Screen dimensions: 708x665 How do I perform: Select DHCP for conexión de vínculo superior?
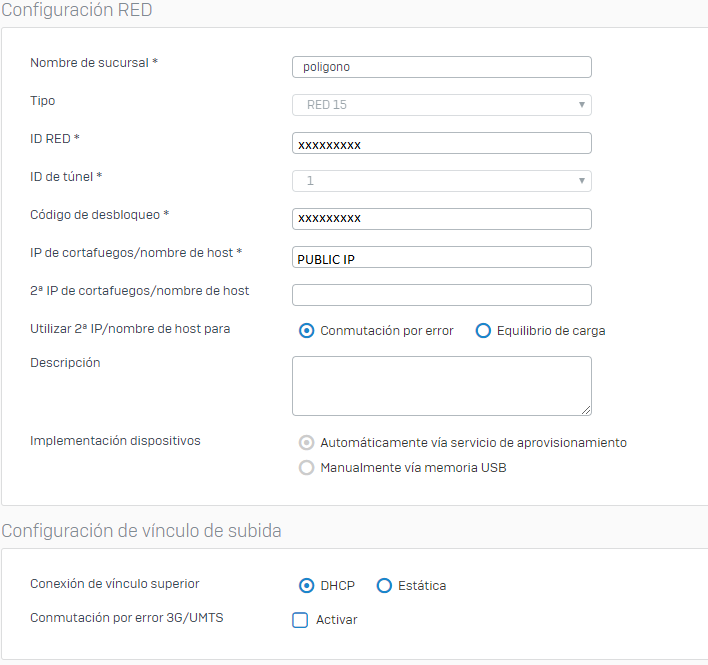click(307, 586)
